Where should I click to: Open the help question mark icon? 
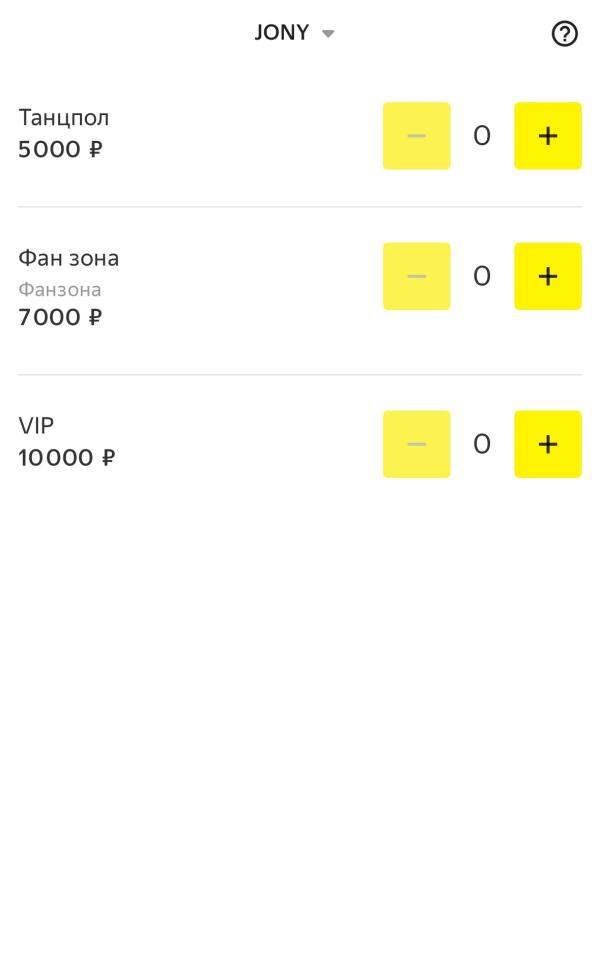tap(565, 34)
